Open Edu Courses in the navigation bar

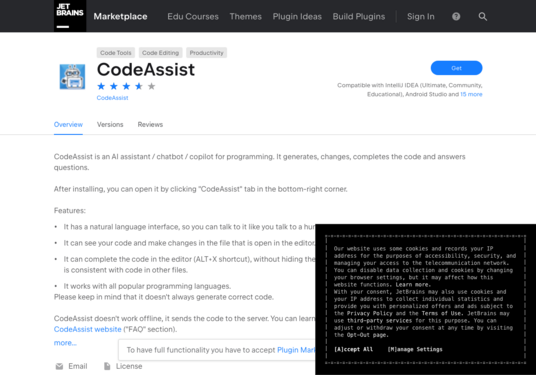pos(193,16)
